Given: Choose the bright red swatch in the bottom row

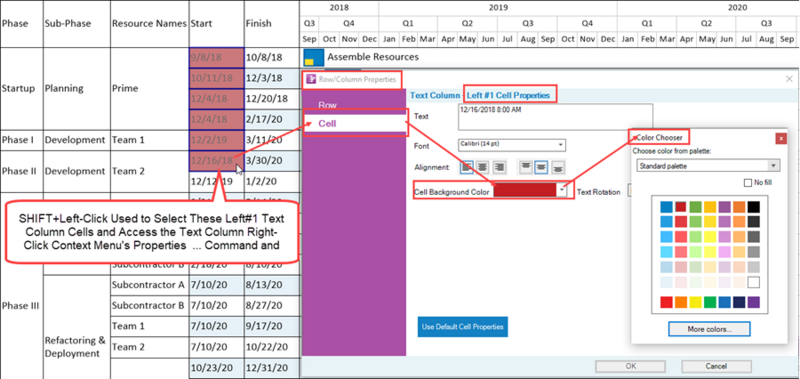Looking at the screenshot, I should coord(666,302).
